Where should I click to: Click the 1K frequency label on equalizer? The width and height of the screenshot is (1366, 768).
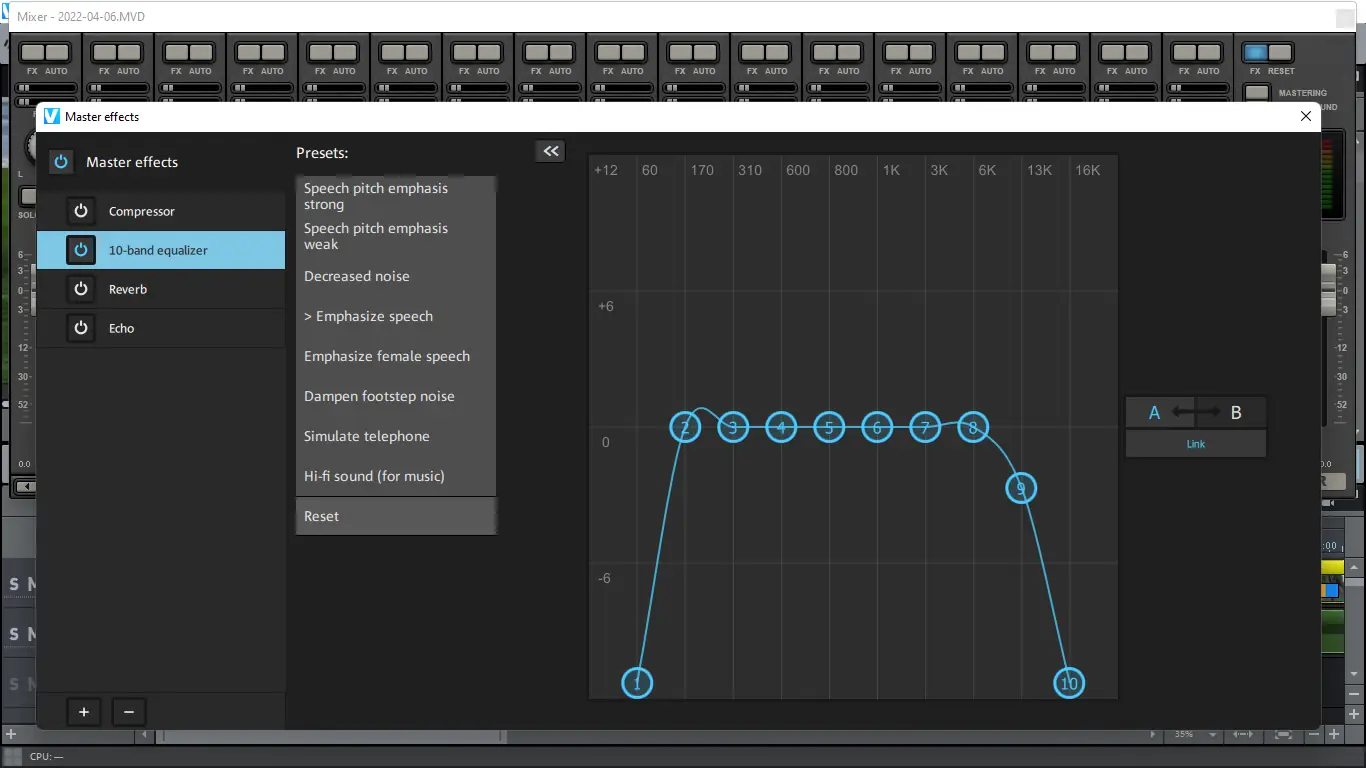(891, 170)
